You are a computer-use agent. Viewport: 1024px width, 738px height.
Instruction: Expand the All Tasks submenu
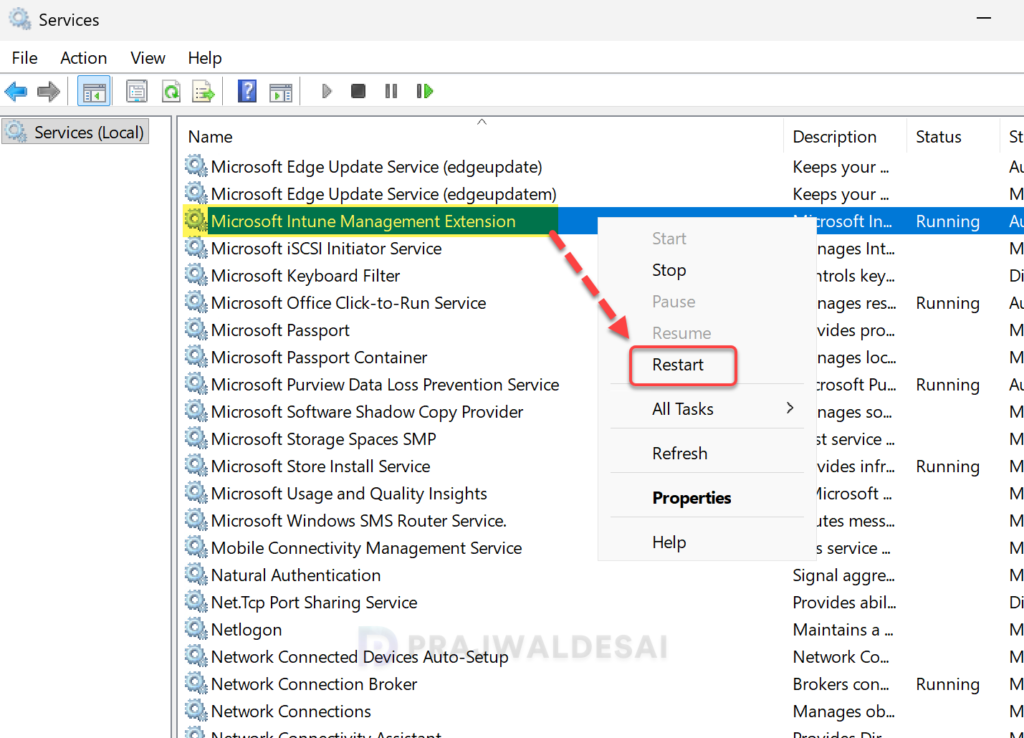coord(707,409)
